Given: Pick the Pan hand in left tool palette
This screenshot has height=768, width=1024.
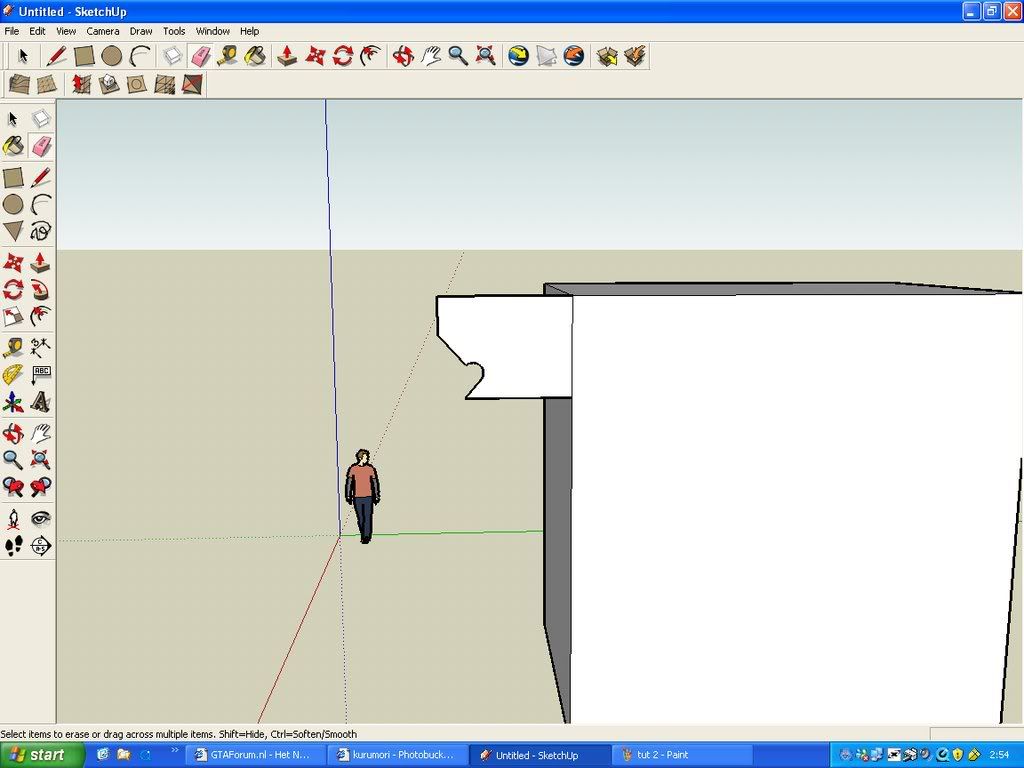Looking at the screenshot, I should coord(40,433).
